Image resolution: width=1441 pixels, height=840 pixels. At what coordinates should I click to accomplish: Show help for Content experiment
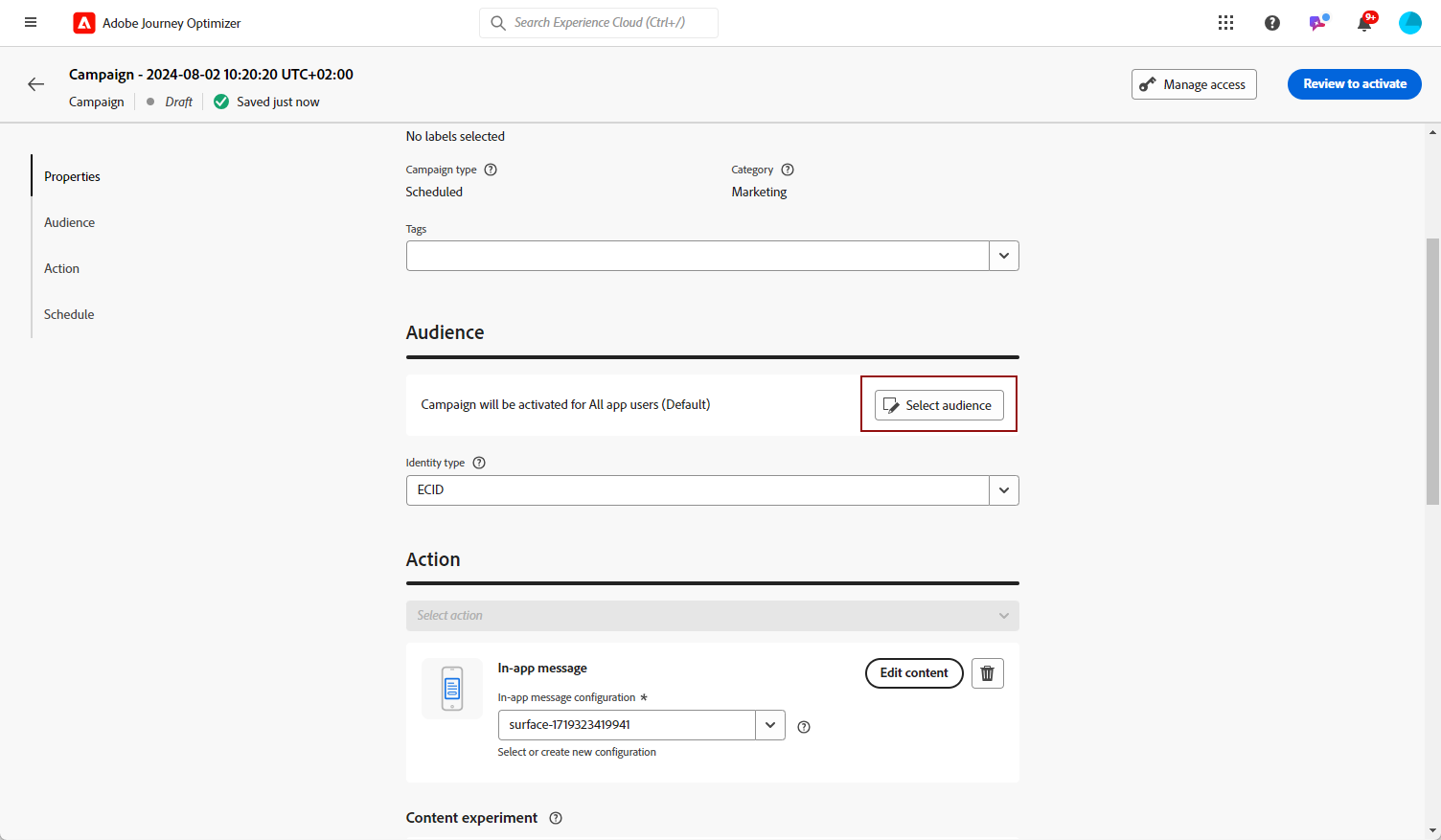pyautogui.click(x=556, y=818)
